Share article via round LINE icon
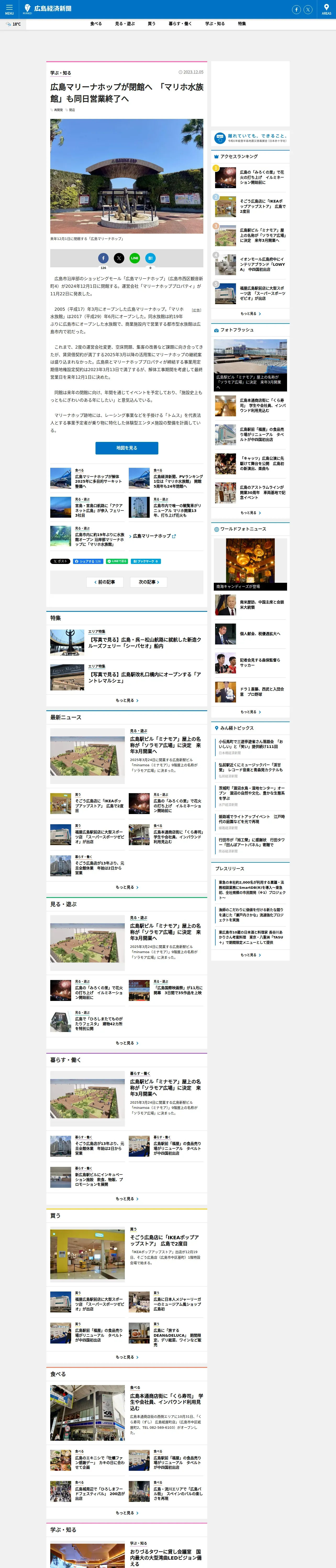This screenshot has width=336, height=1568. [x=135, y=258]
